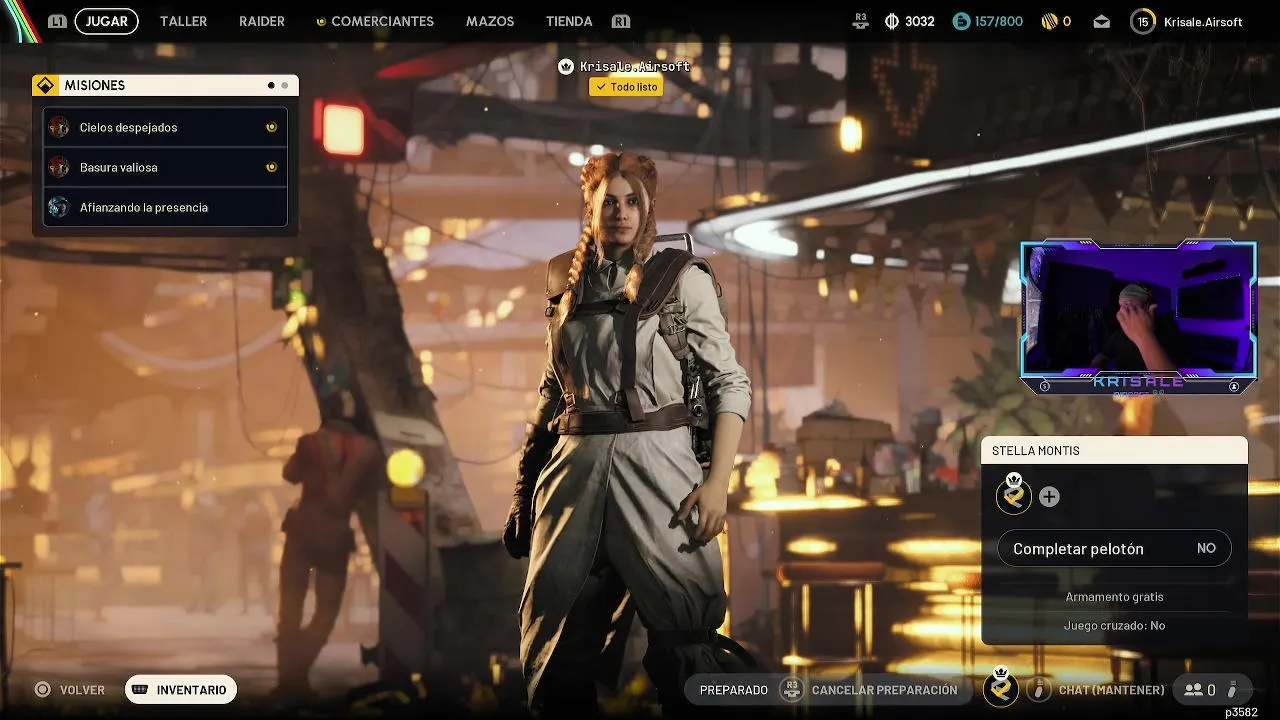Screen dimensions: 1280x720
Task: Click the R3 icon in top bar
Action: point(861,21)
